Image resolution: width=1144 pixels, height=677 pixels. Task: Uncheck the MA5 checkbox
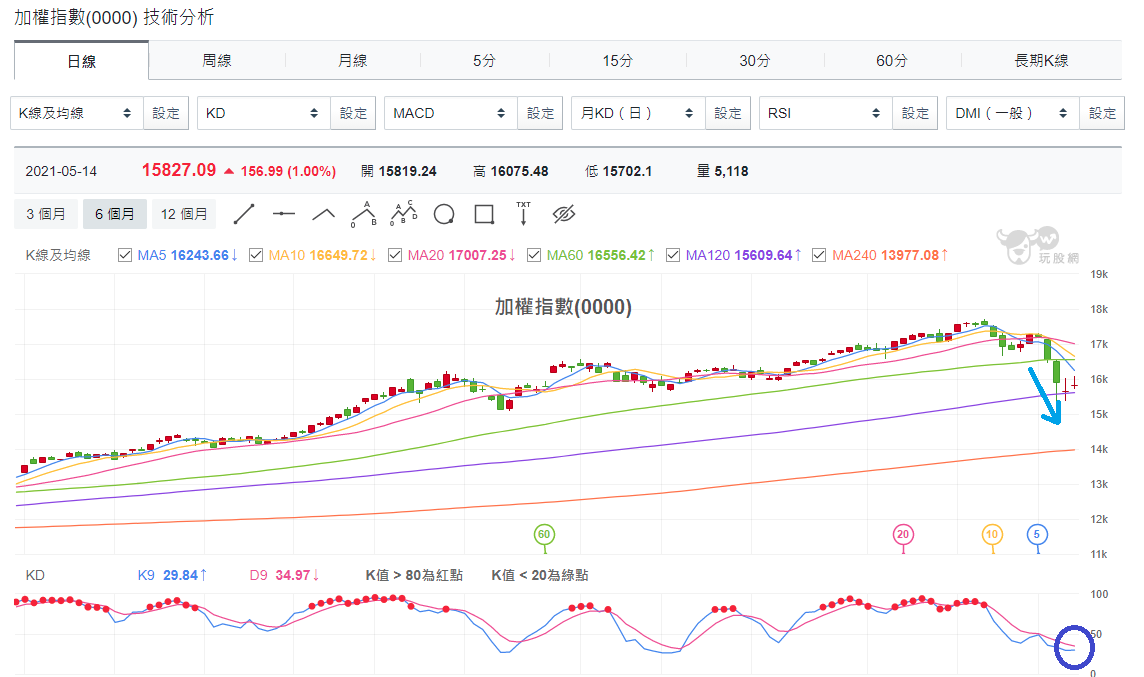point(125,255)
